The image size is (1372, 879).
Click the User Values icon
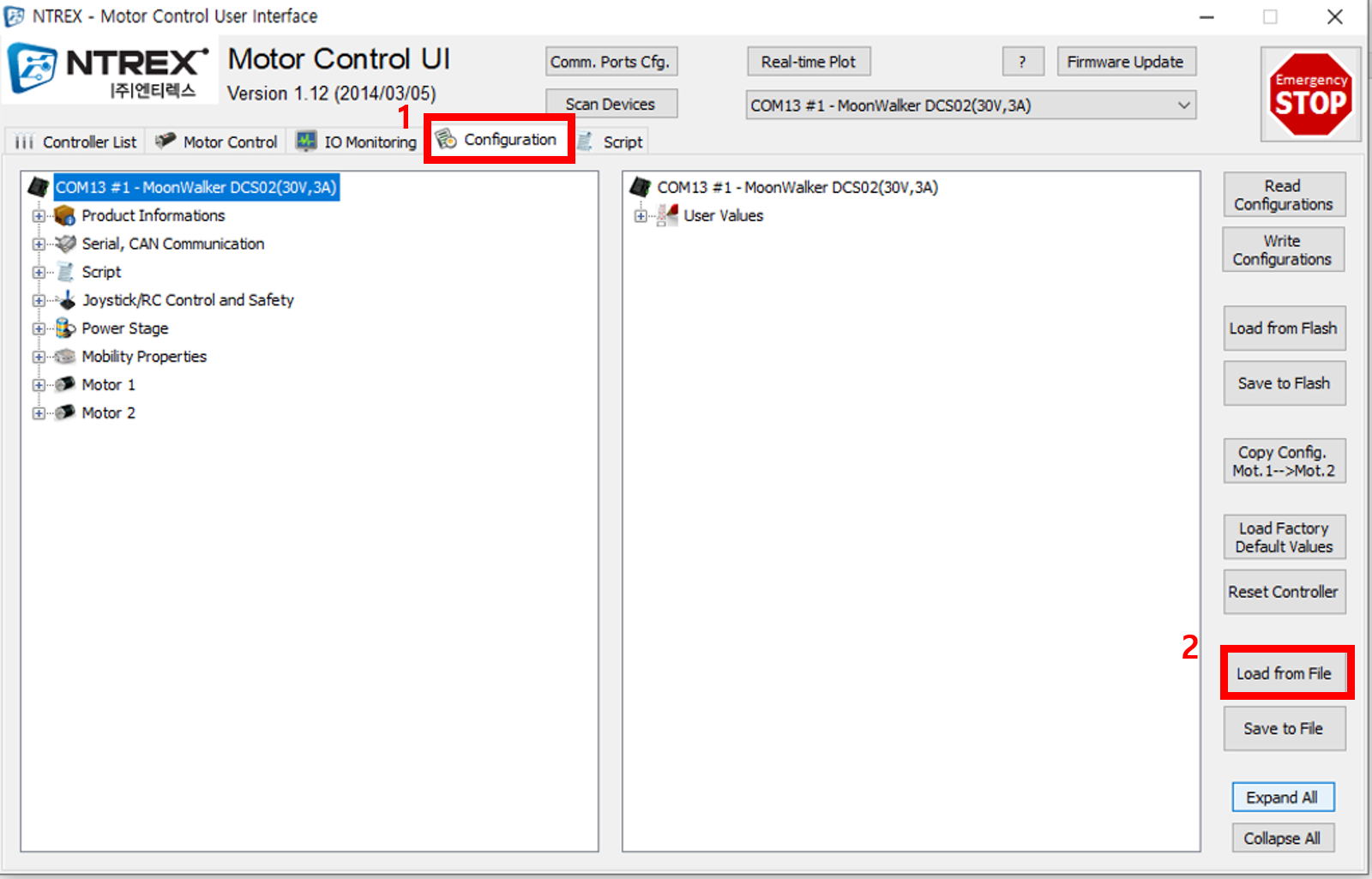(x=668, y=215)
